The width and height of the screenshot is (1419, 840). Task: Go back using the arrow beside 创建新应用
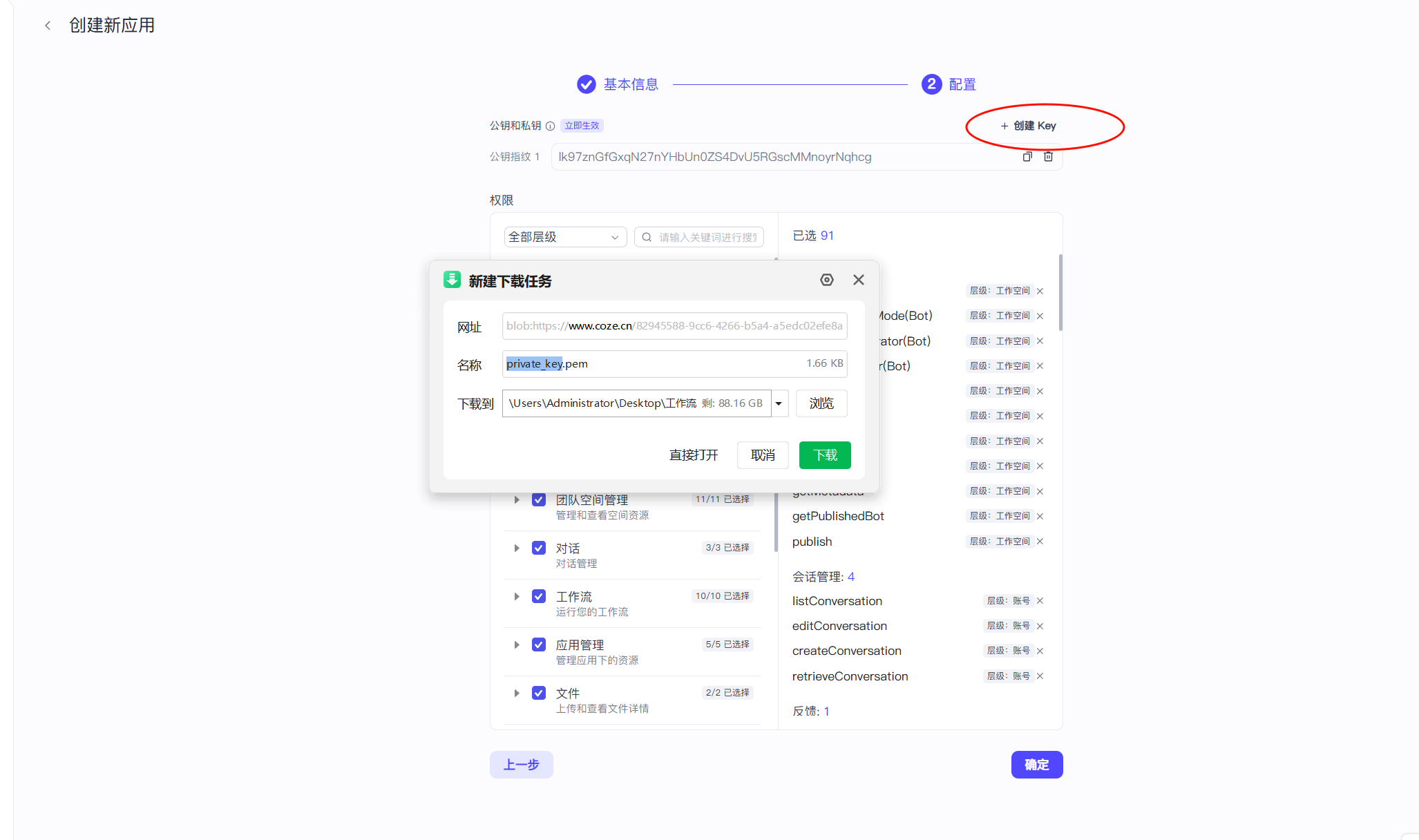tap(48, 26)
